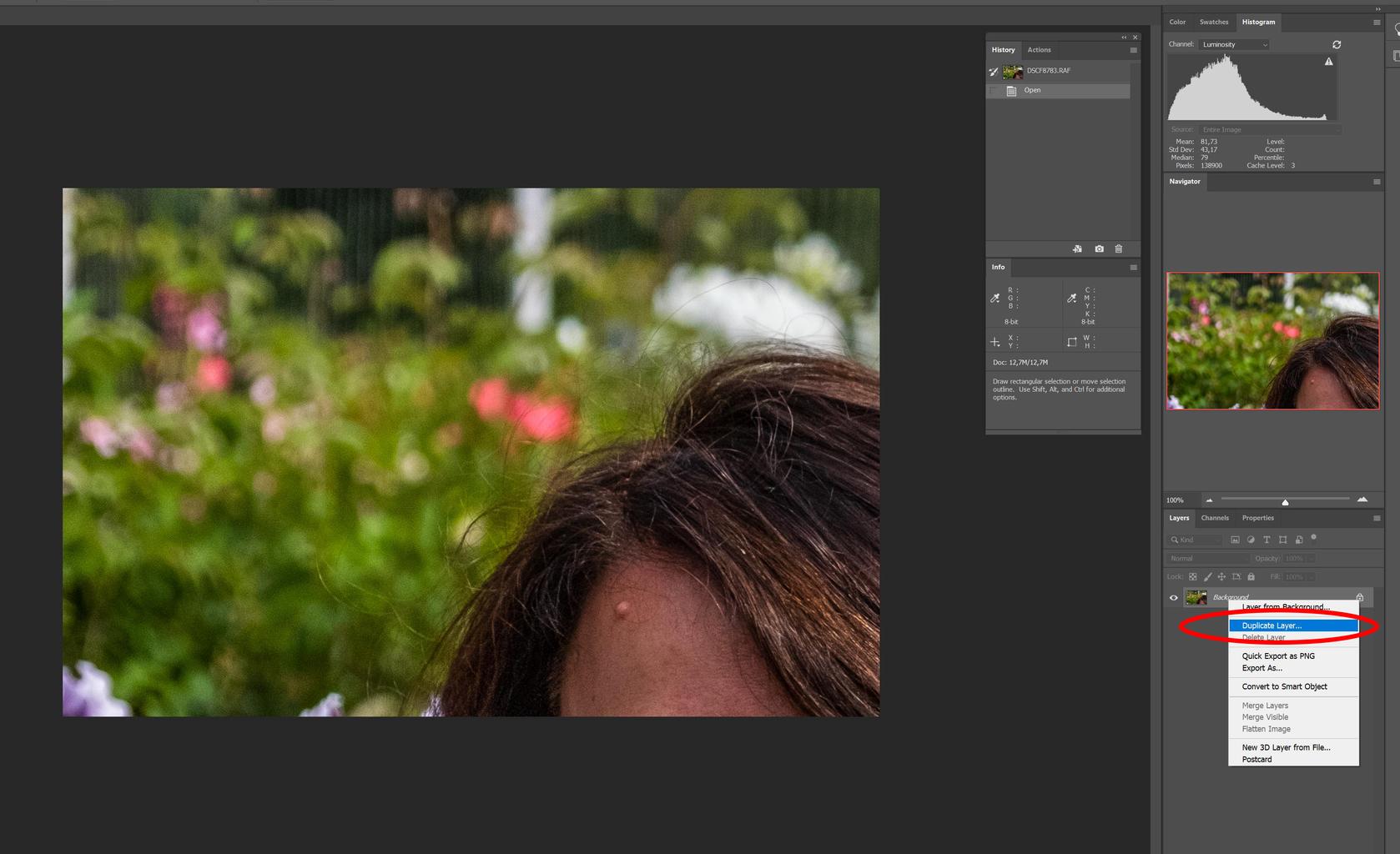The image size is (1400, 854).
Task: Open the layer filter Kind dropdown
Action: point(1195,540)
